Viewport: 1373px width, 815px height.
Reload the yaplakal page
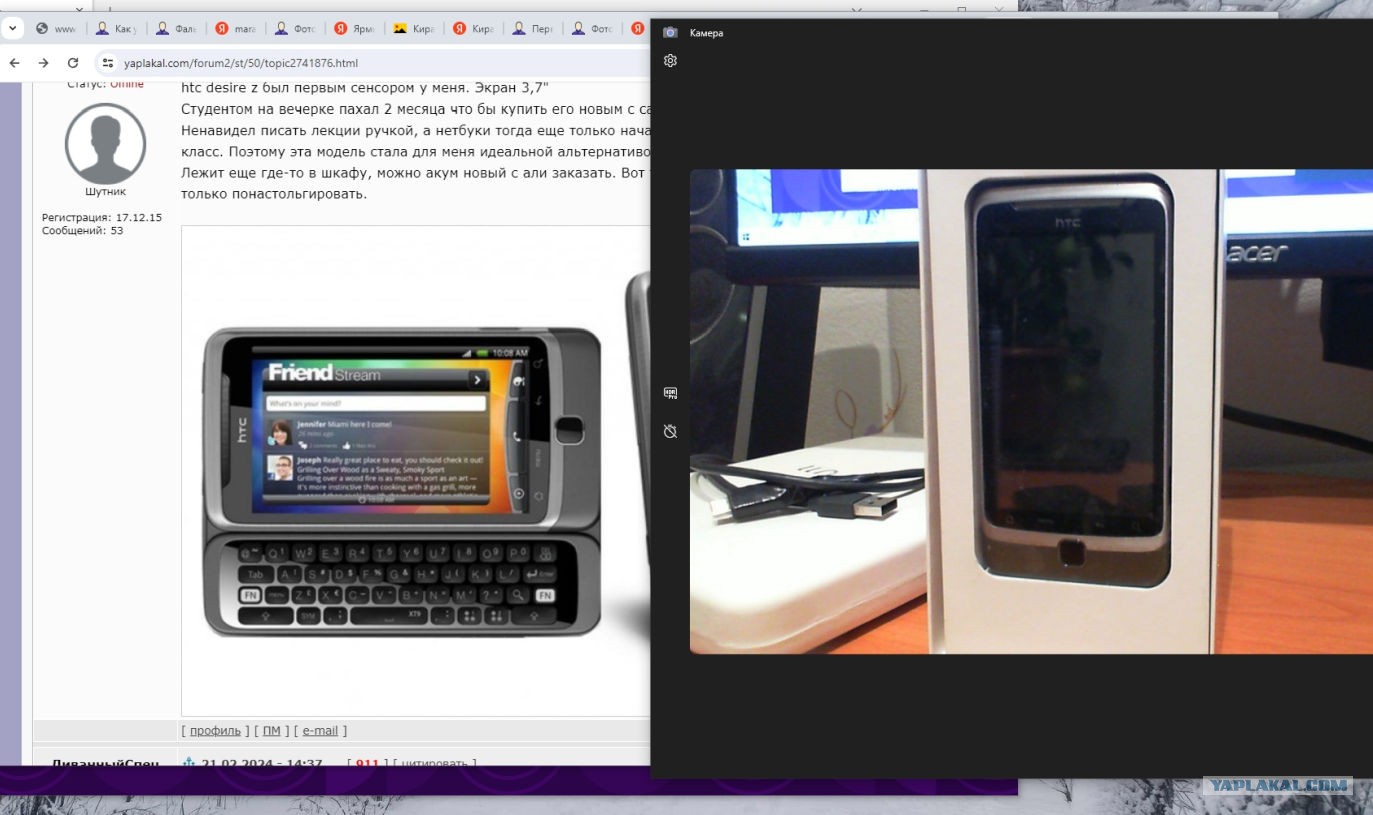tap(72, 63)
